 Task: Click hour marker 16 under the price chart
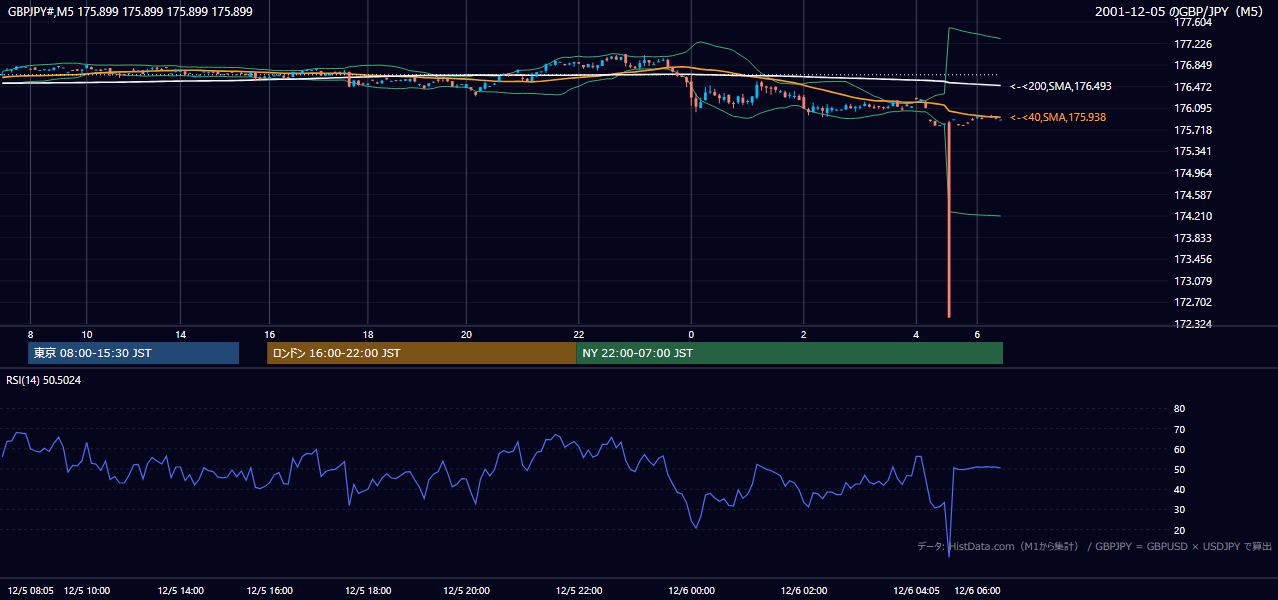point(270,334)
